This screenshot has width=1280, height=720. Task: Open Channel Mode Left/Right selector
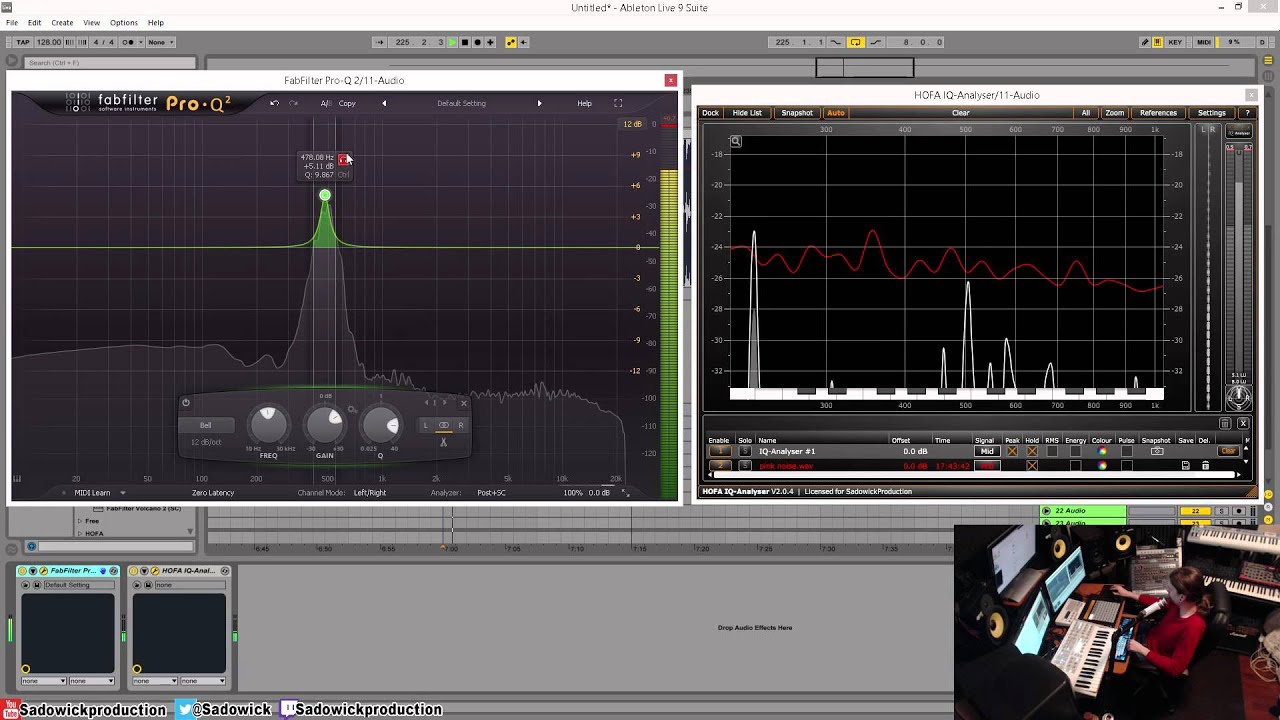click(369, 493)
